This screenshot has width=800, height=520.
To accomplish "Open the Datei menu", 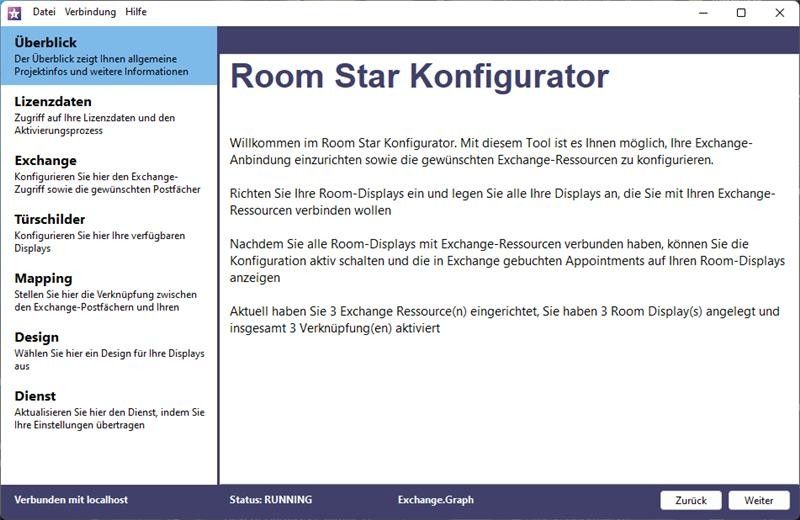I will 44,12.
